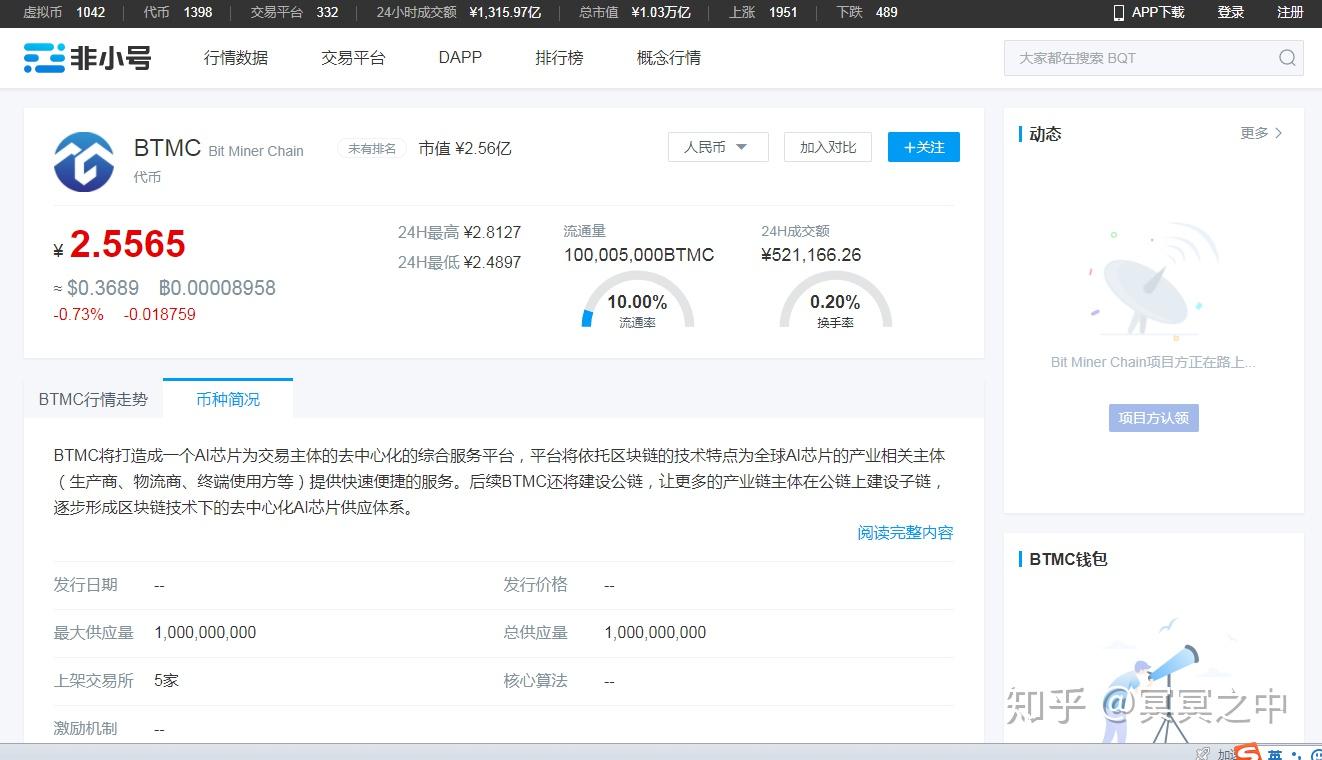This screenshot has width=1322, height=760.
Task: Open the 排行榜 navigation menu
Action: click(558, 57)
